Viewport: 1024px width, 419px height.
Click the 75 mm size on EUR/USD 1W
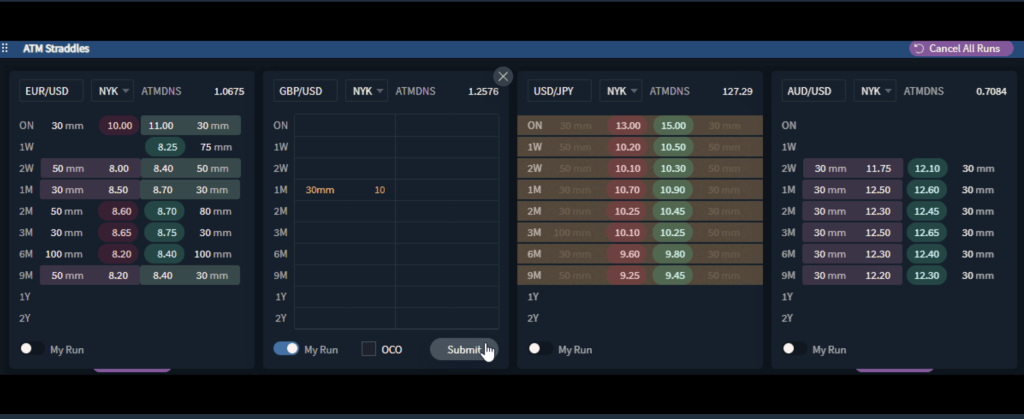(x=216, y=147)
